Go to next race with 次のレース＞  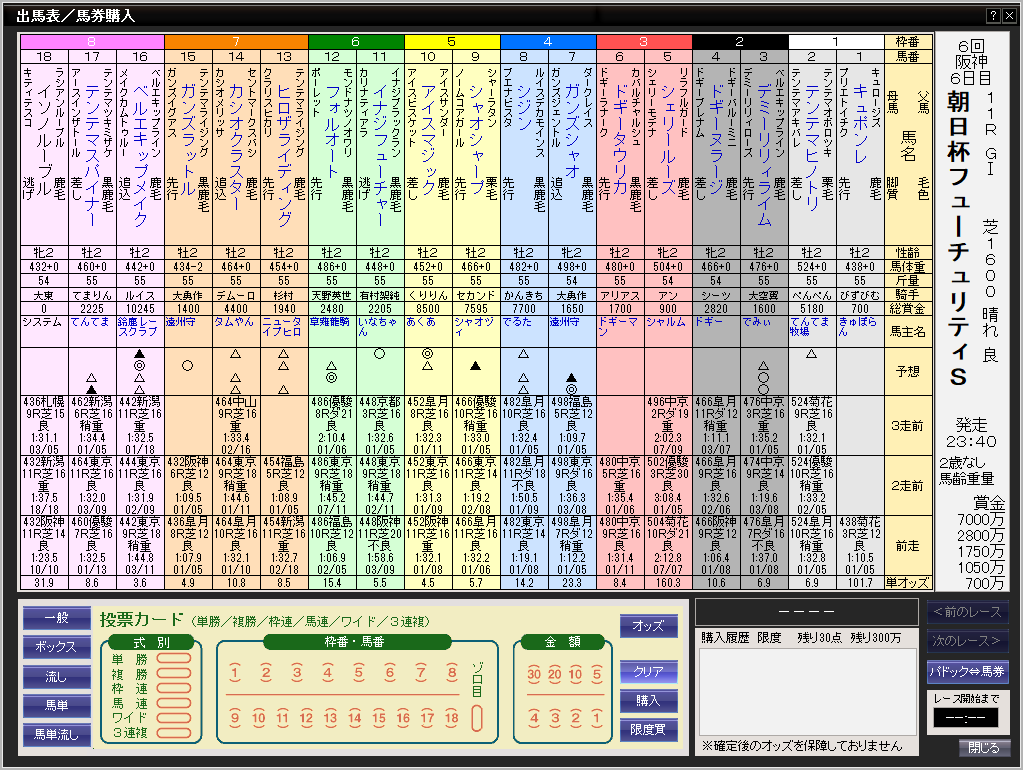(967, 641)
